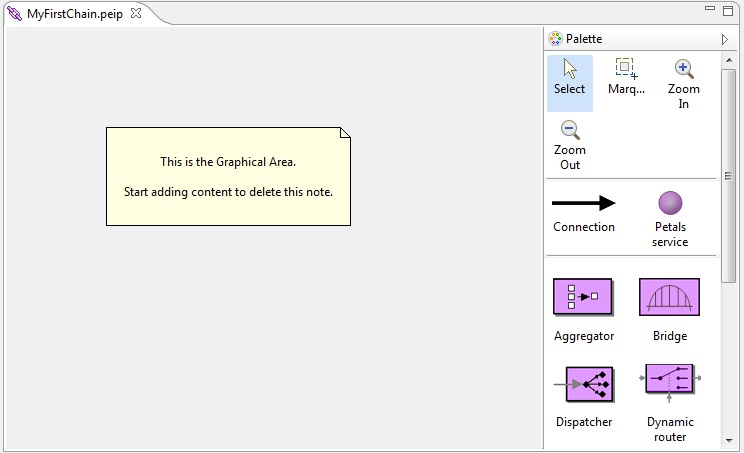Choose the Marquee selection tool
The height and width of the screenshot is (453, 744).
tap(626, 78)
